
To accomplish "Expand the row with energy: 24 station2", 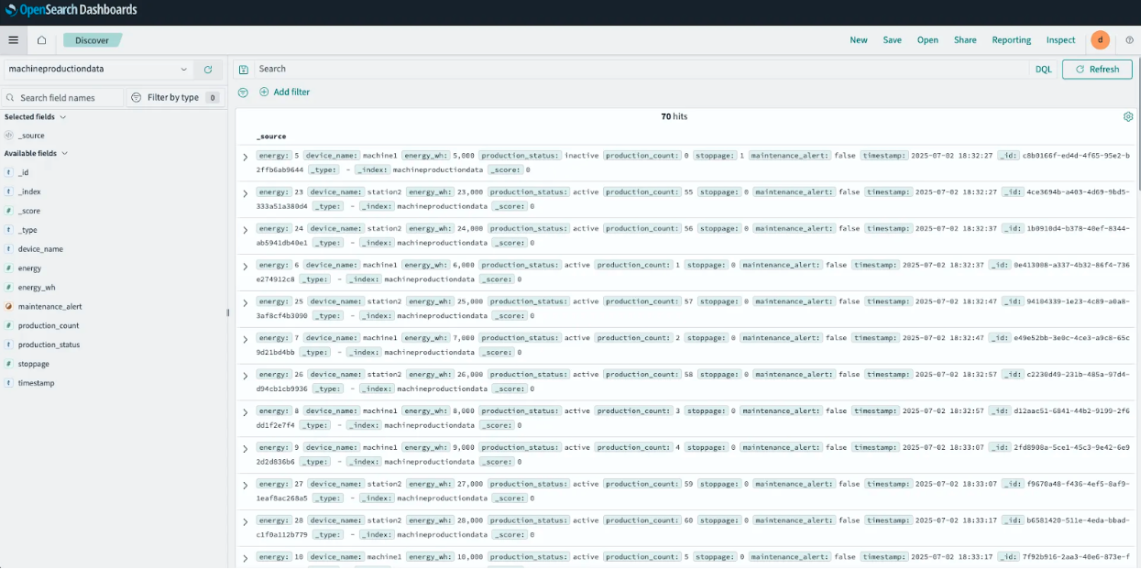I will coord(245,230).
